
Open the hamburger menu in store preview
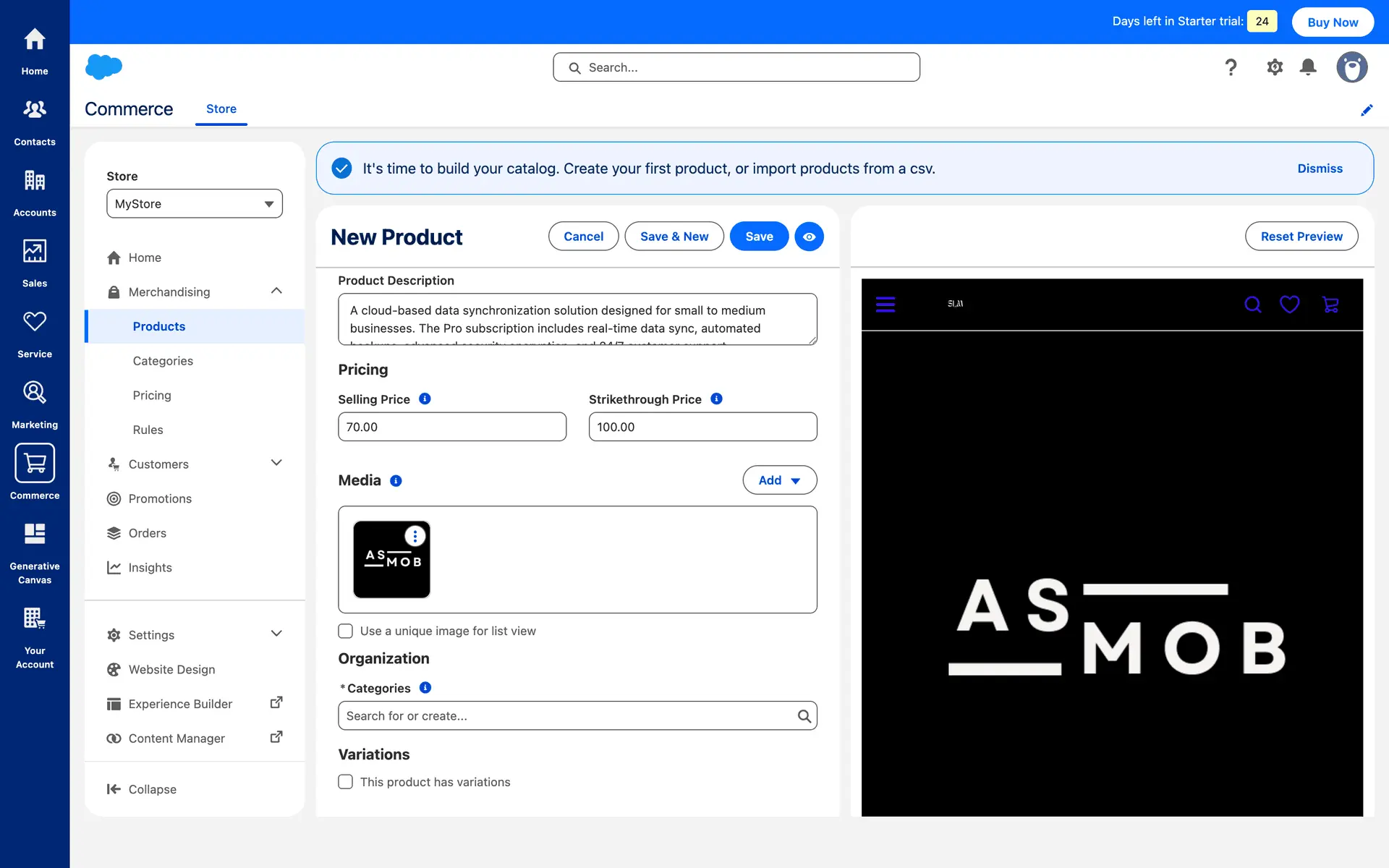pyautogui.click(x=885, y=305)
